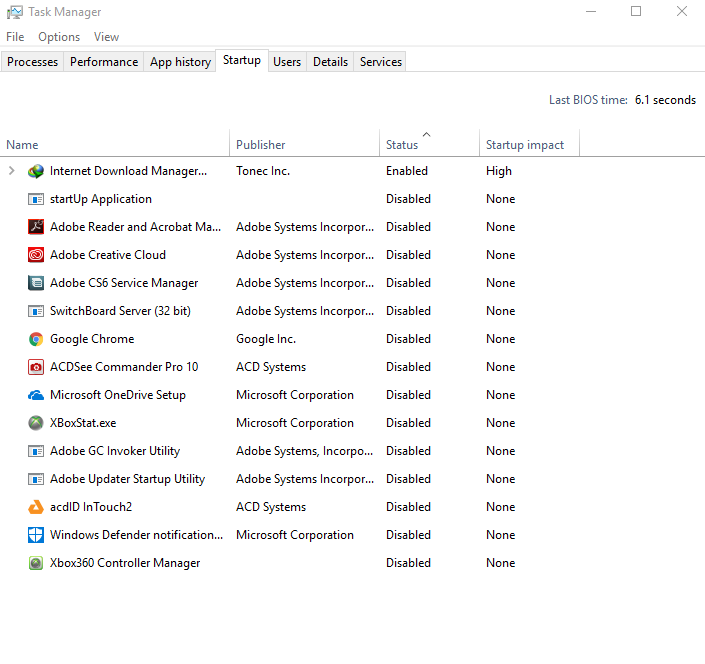Switch to the Performance tab
705x664 pixels.
104,62
